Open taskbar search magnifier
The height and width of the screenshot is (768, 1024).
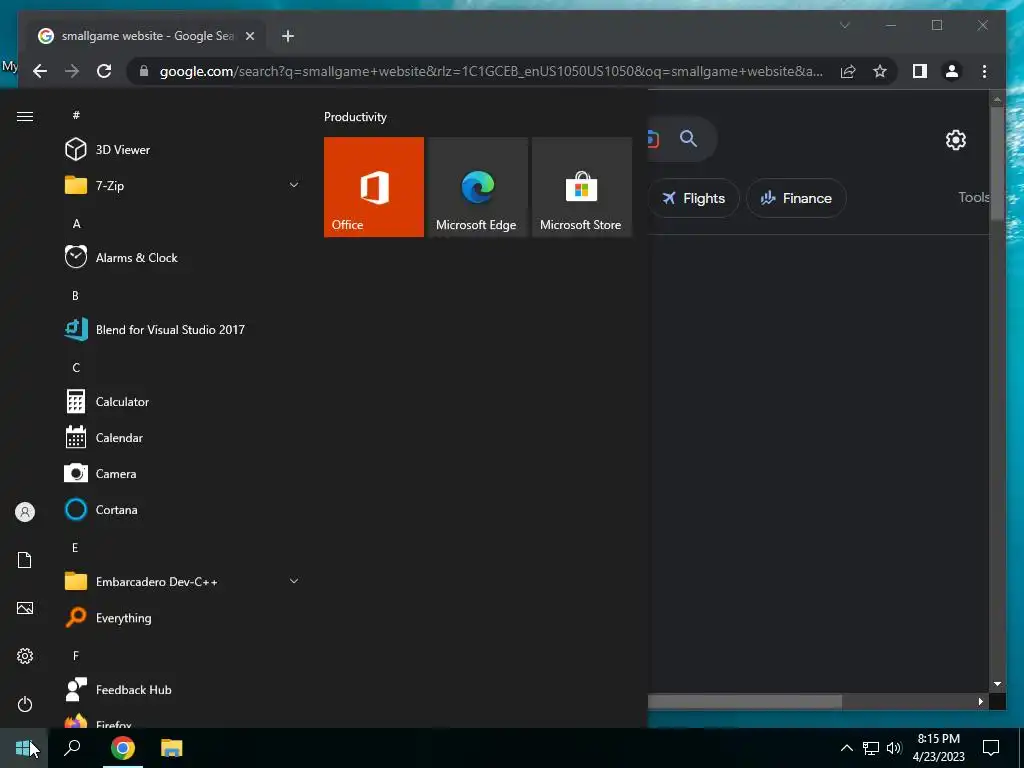click(x=72, y=748)
